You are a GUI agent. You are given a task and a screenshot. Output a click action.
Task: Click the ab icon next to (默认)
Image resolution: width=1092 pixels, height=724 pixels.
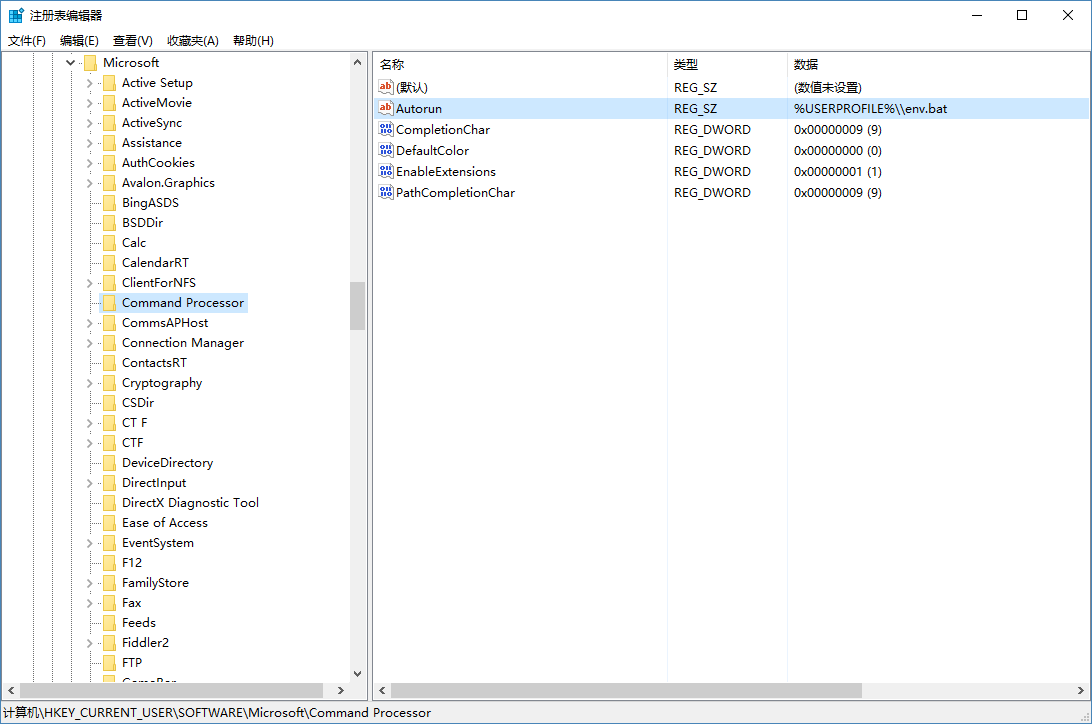386,87
